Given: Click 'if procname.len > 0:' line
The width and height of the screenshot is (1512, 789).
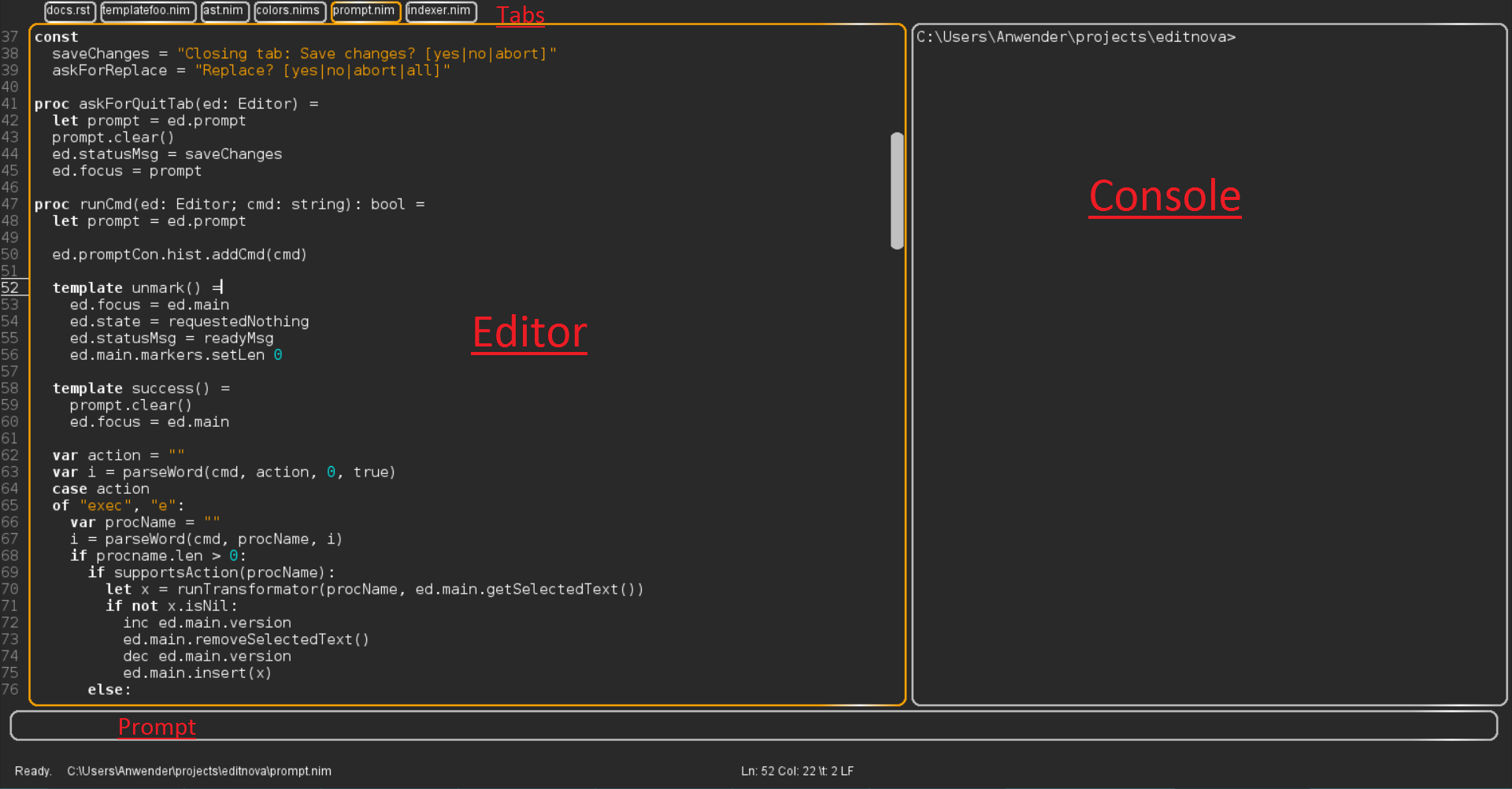Looking at the screenshot, I should 158,555.
